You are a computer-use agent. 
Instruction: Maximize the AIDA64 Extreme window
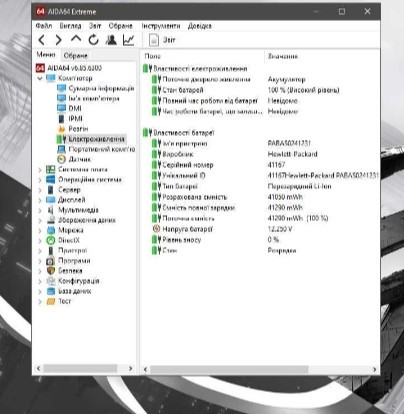click(x=342, y=11)
